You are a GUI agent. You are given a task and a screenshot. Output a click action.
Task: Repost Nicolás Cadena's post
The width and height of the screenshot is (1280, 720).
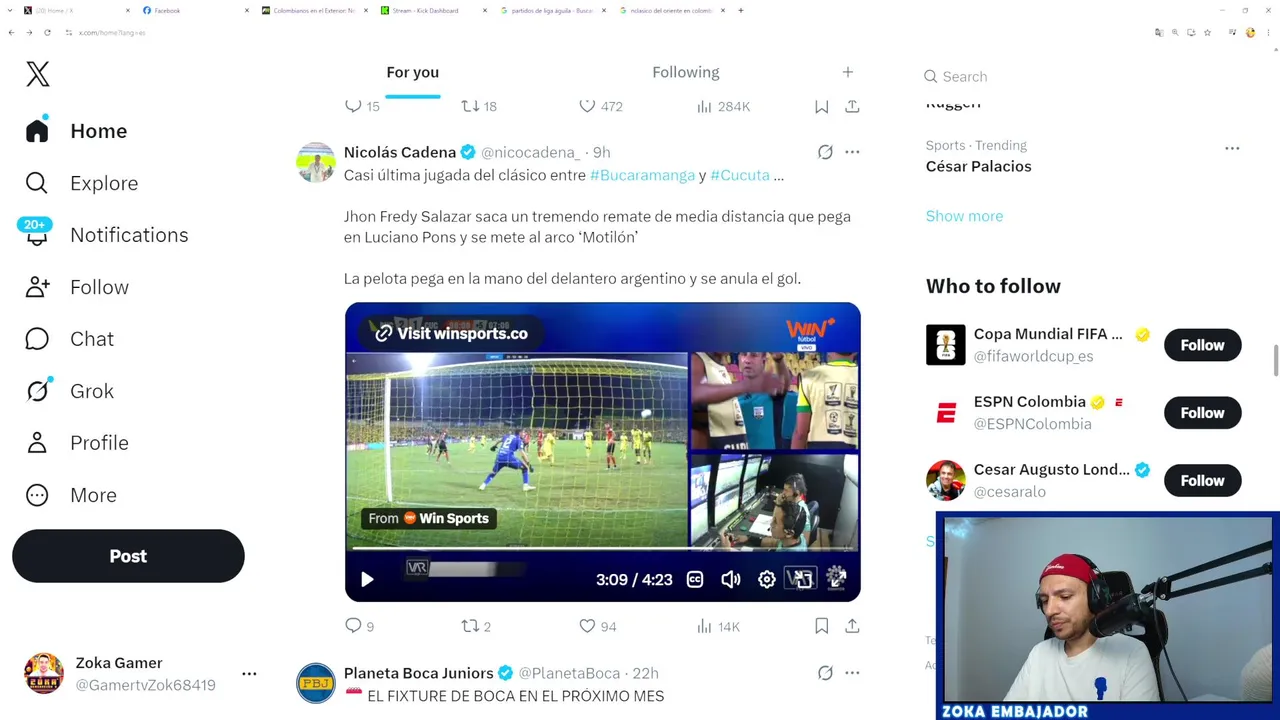coord(476,626)
